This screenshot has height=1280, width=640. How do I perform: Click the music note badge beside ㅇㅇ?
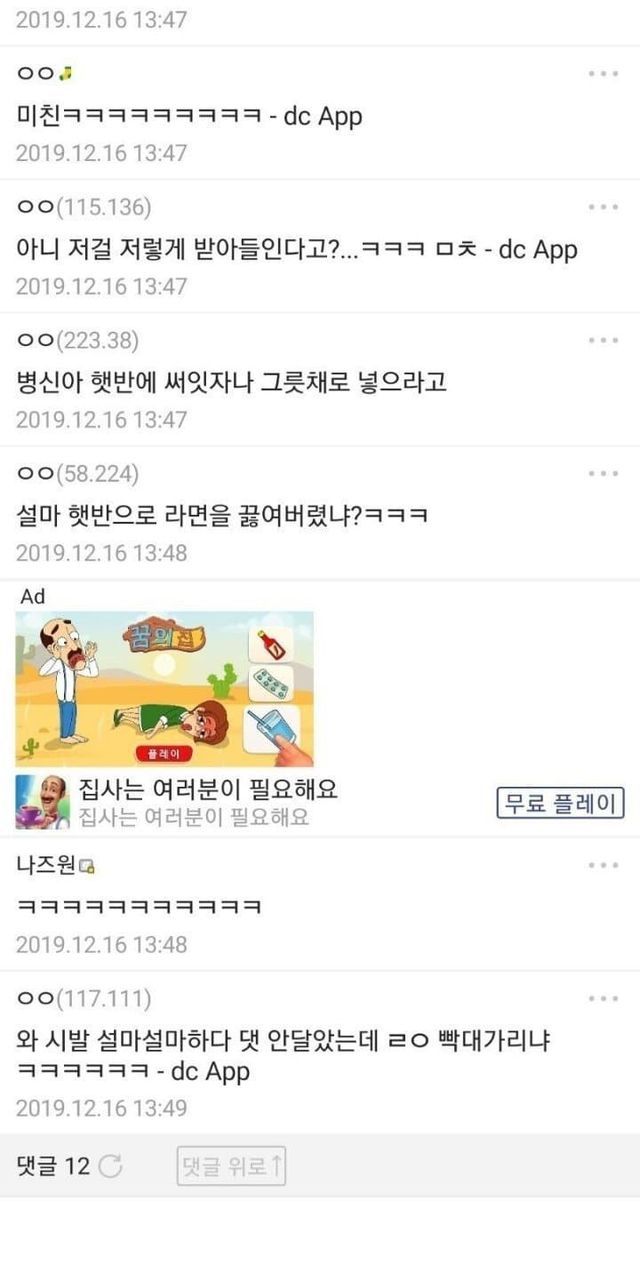click(x=66, y=74)
